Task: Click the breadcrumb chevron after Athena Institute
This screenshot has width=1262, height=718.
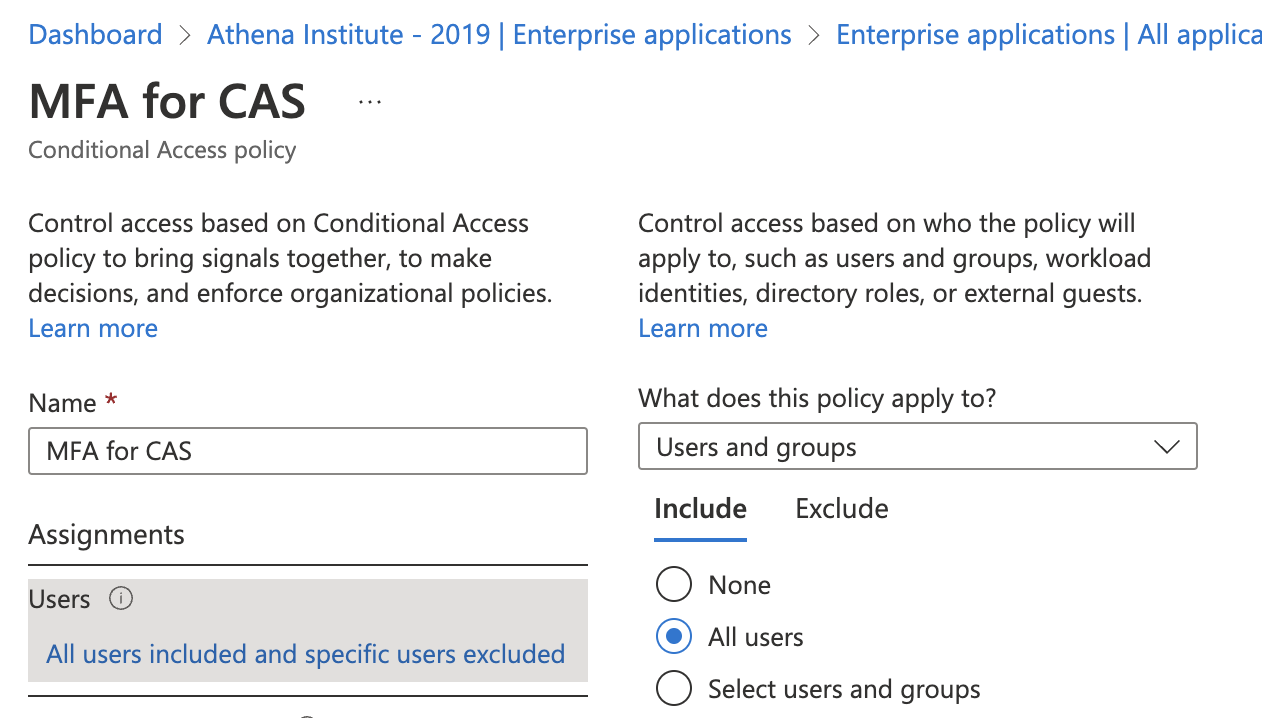Action: click(814, 35)
